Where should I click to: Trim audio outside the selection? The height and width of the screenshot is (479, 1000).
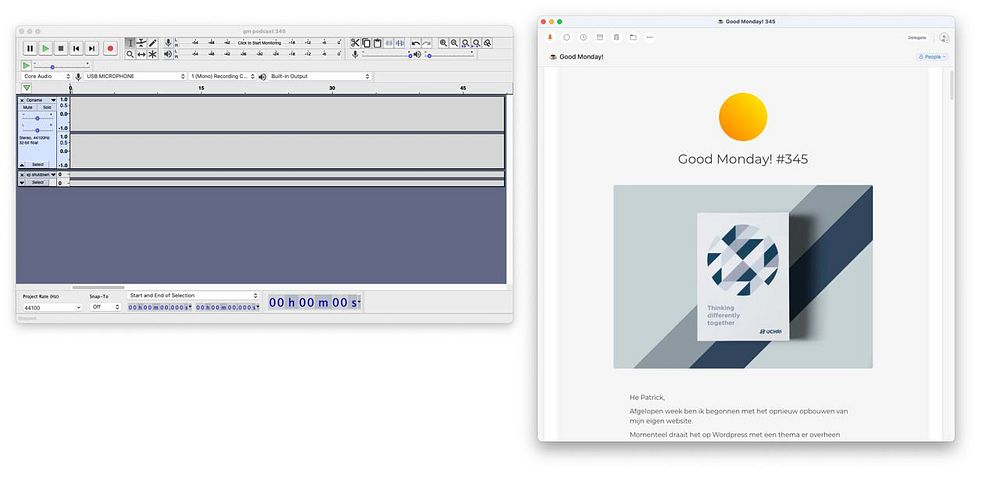pyautogui.click(x=389, y=43)
